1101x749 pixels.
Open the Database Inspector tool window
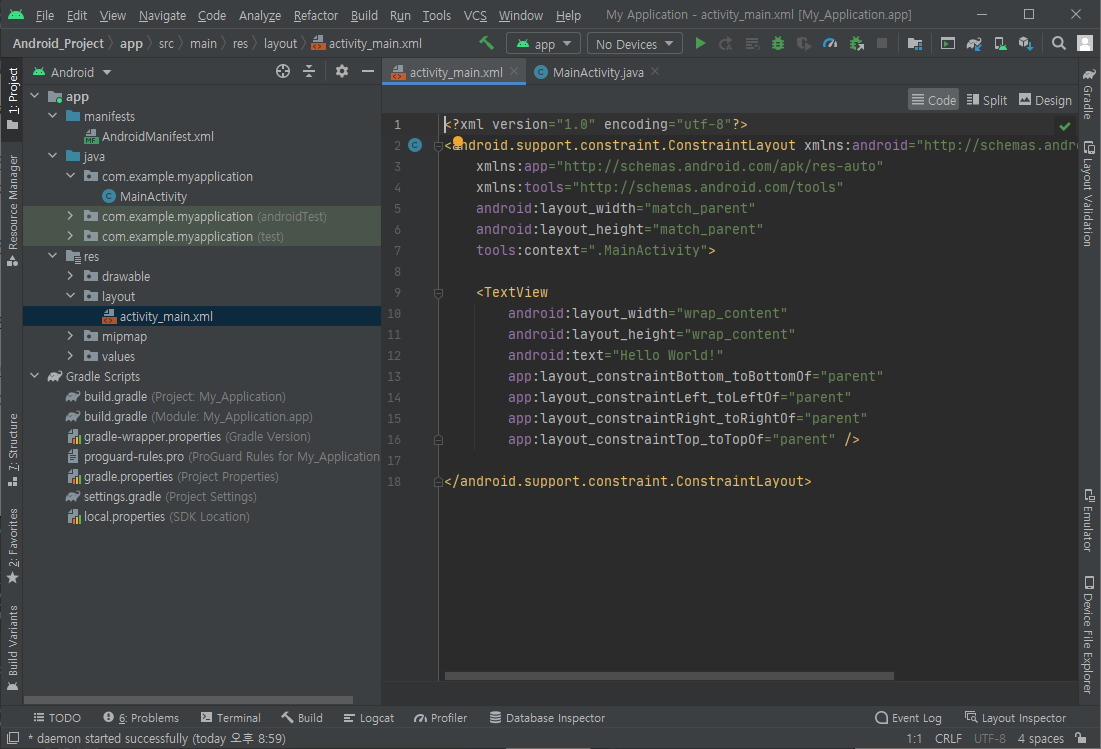coord(547,717)
